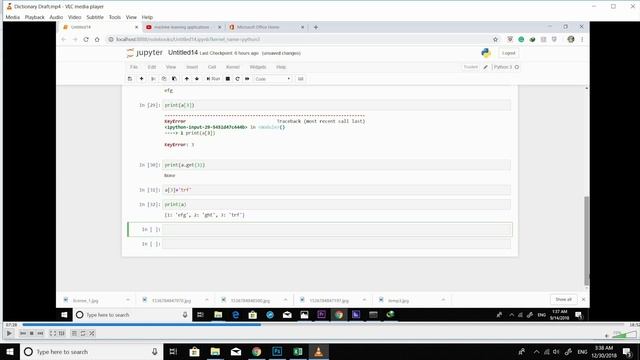Open the Jupyter Widgets menu
Viewport: 640px width, 360px height.
pyautogui.click(x=258, y=67)
